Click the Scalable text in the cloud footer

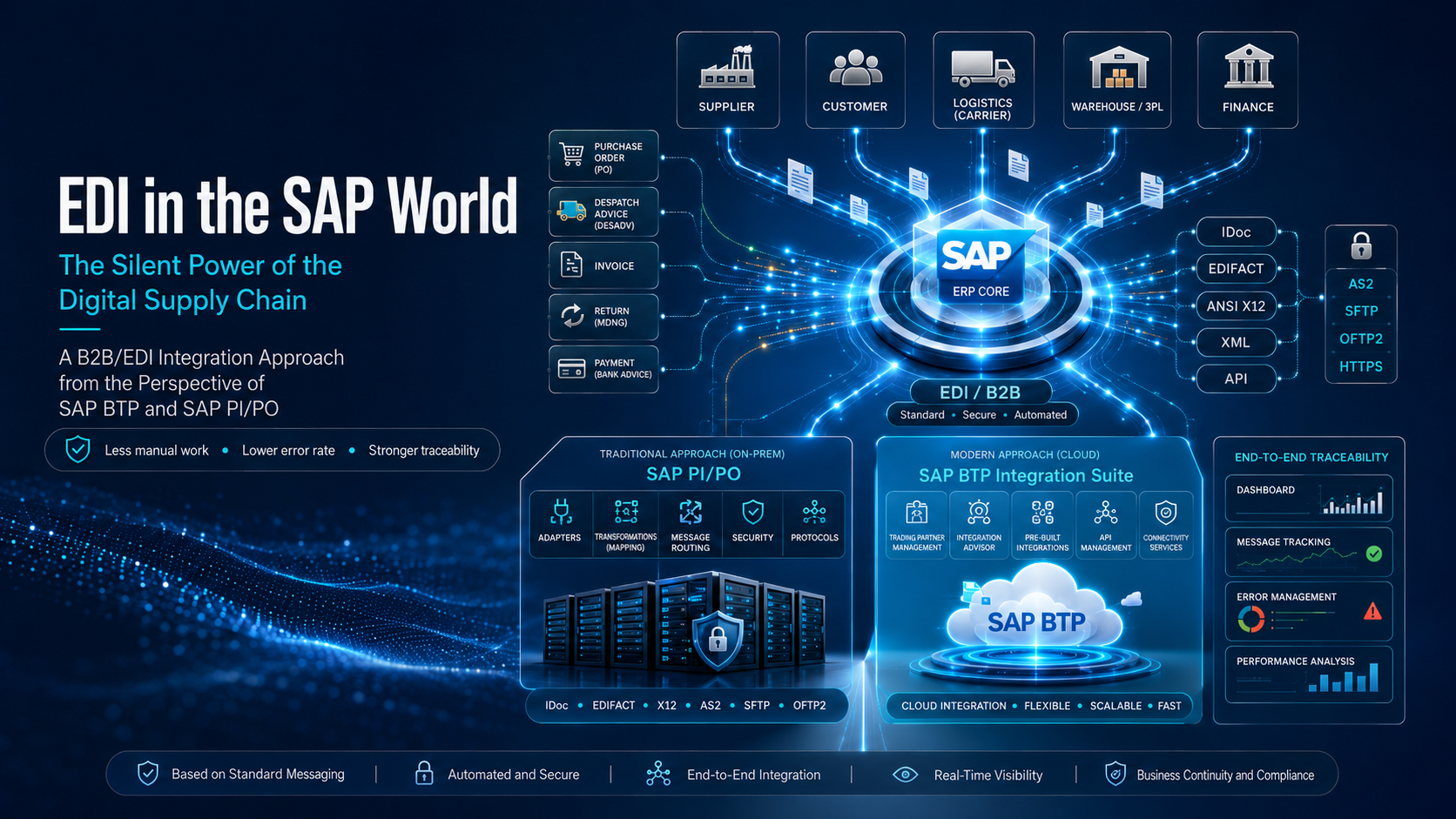pos(1116,706)
